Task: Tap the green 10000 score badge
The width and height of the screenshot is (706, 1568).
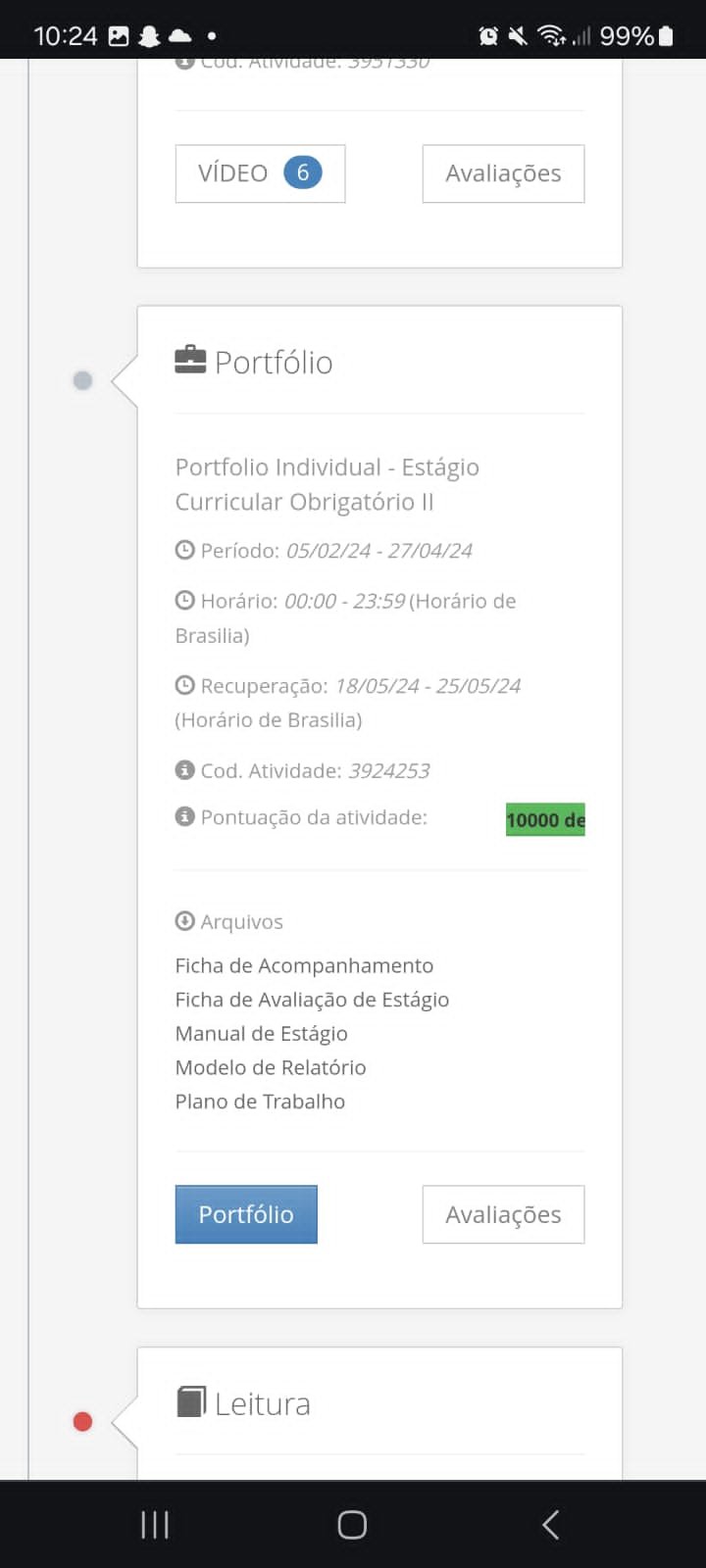Action: pos(545,820)
